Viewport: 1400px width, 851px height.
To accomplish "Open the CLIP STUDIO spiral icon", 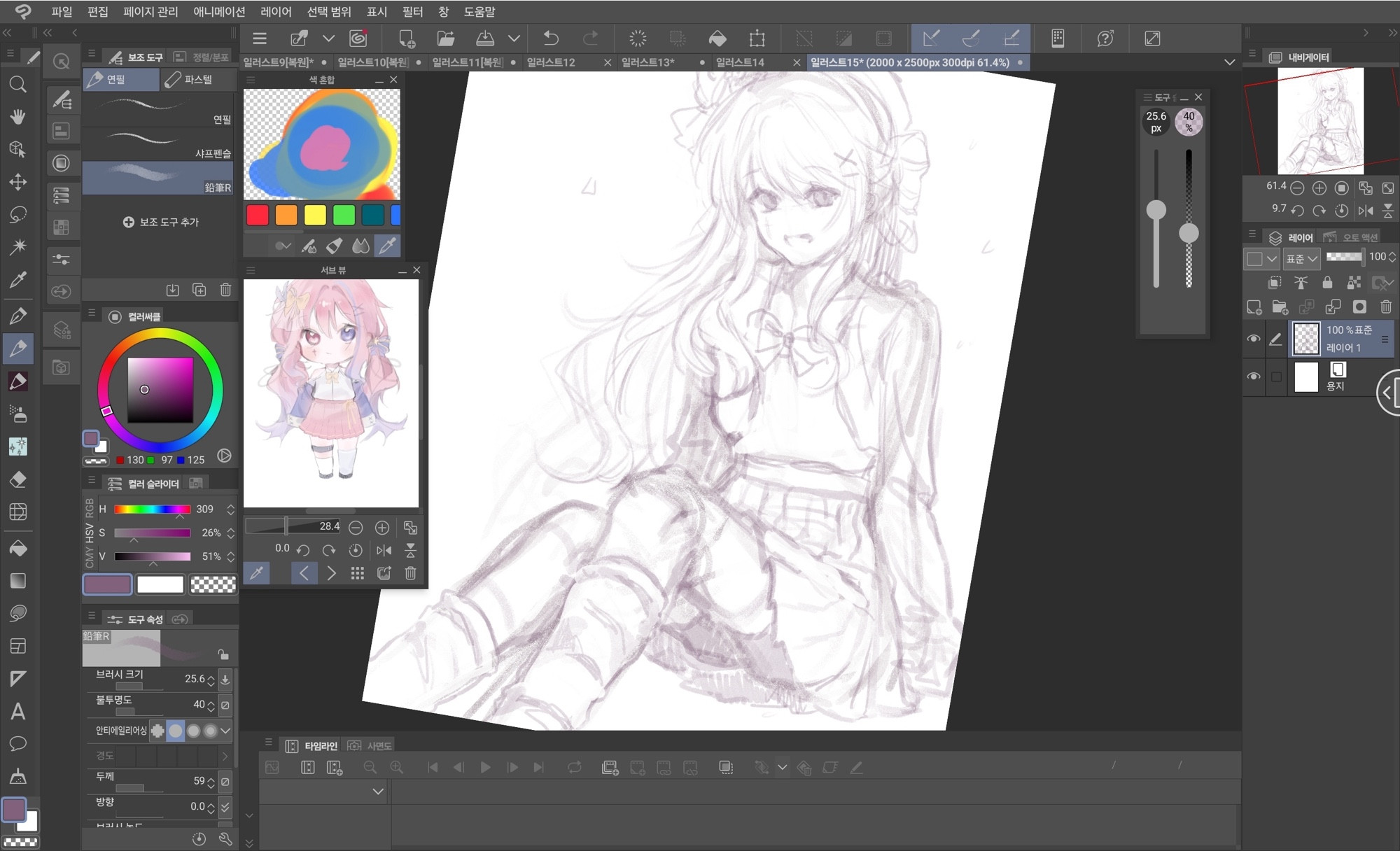I will pos(358,38).
